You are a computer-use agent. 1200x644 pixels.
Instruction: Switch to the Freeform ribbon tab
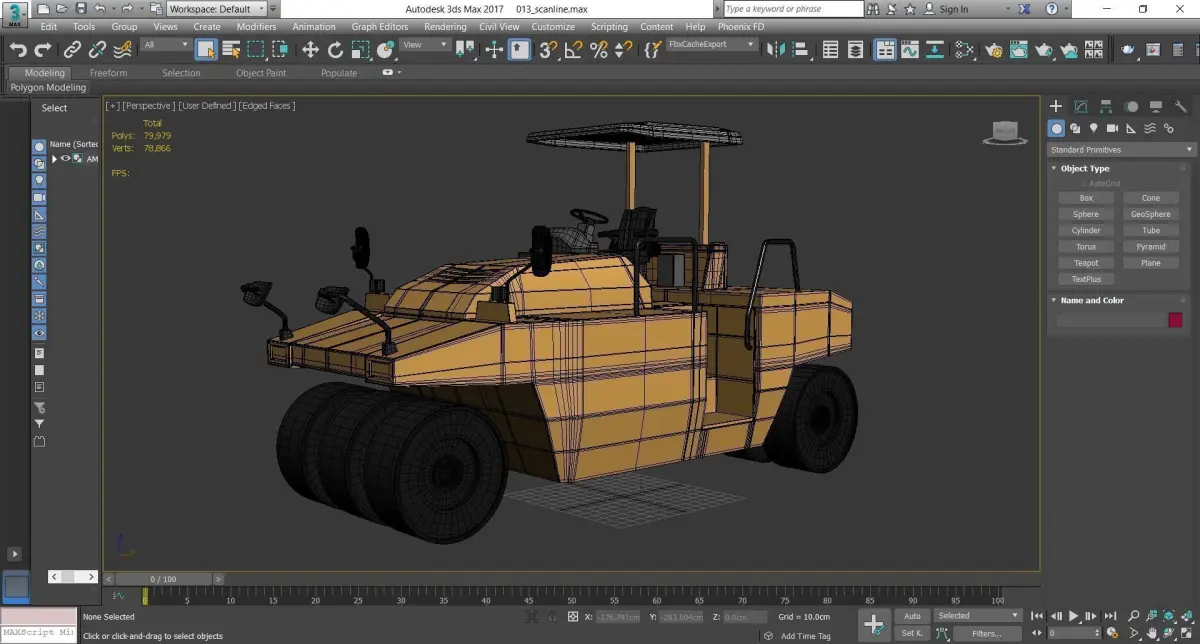coord(108,73)
